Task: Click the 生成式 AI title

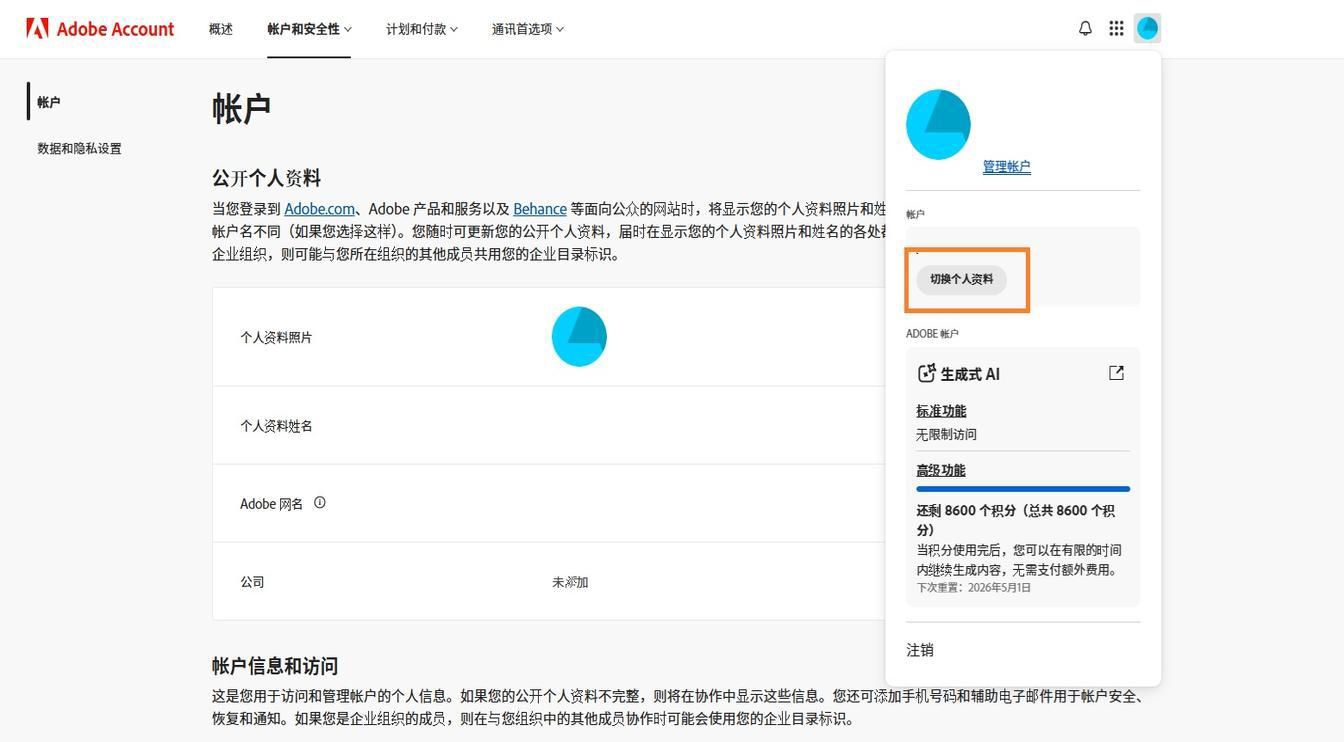Action: point(970,374)
